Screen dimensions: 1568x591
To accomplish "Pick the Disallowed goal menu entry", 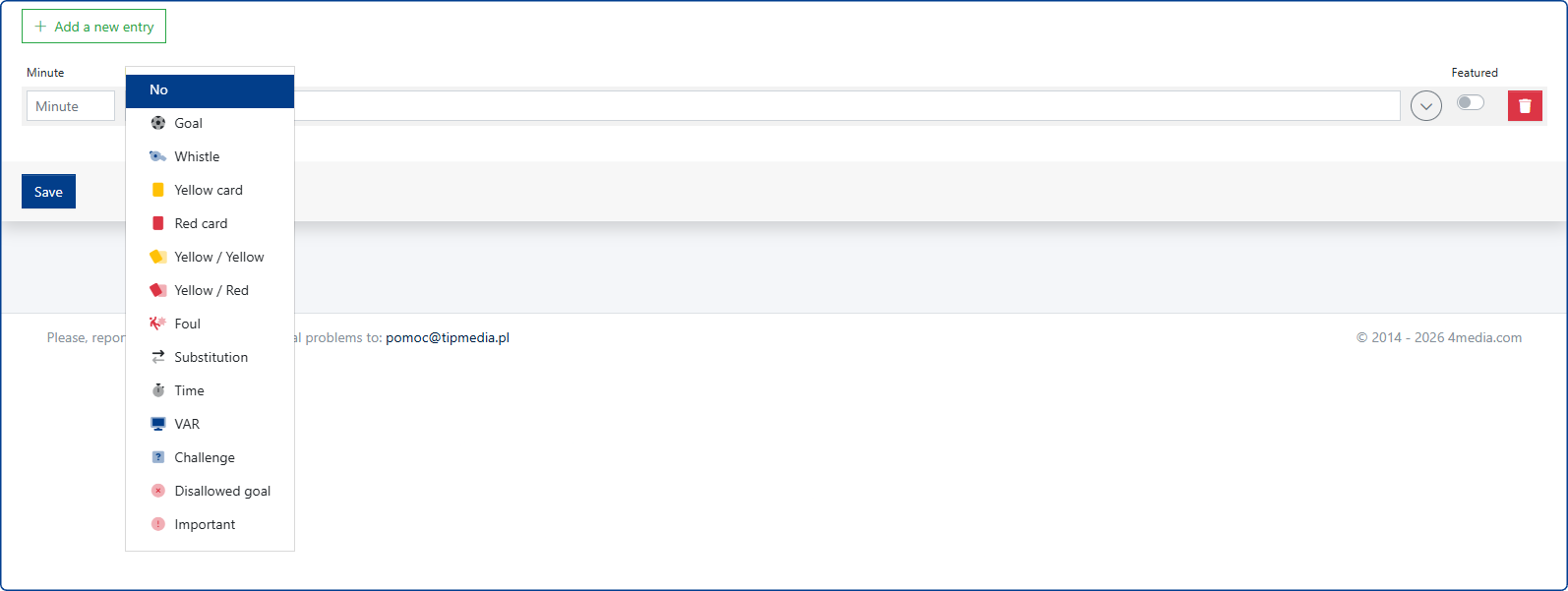I will click(x=221, y=491).
